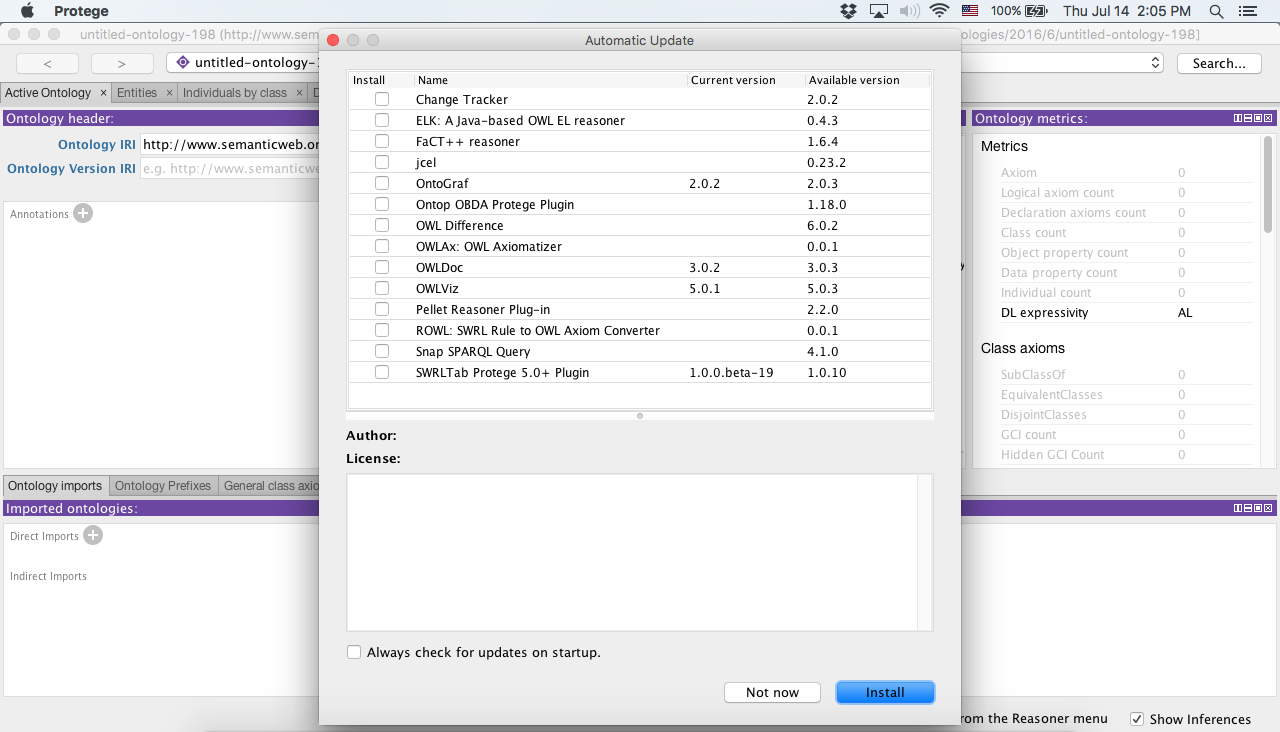
Task: Check the OWL Difference install box
Action: tap(382, 225)
